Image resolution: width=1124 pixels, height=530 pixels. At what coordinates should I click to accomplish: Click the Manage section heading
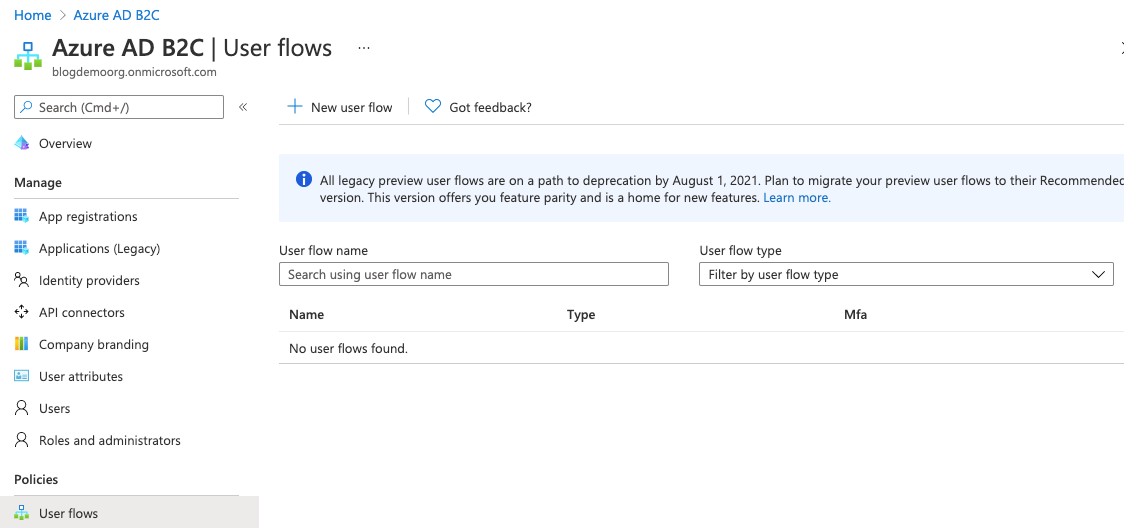pos(38,182)
